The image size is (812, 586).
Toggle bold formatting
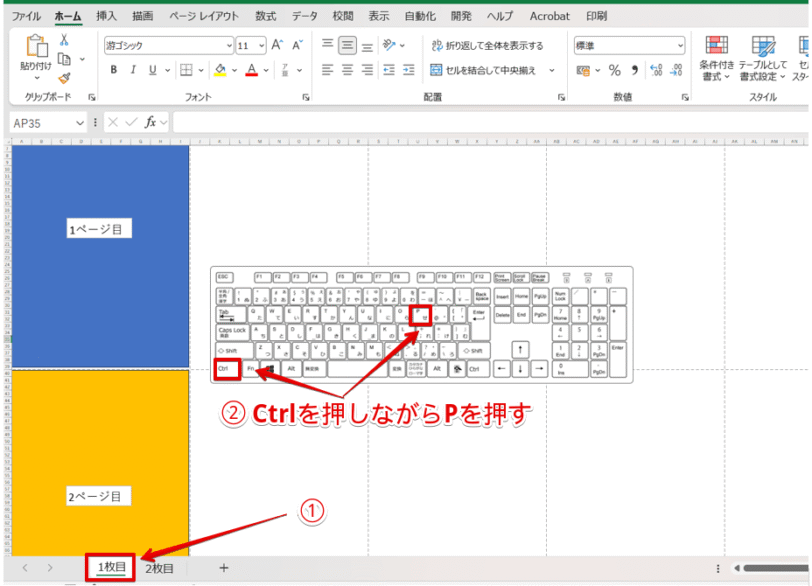pos(114,69)
